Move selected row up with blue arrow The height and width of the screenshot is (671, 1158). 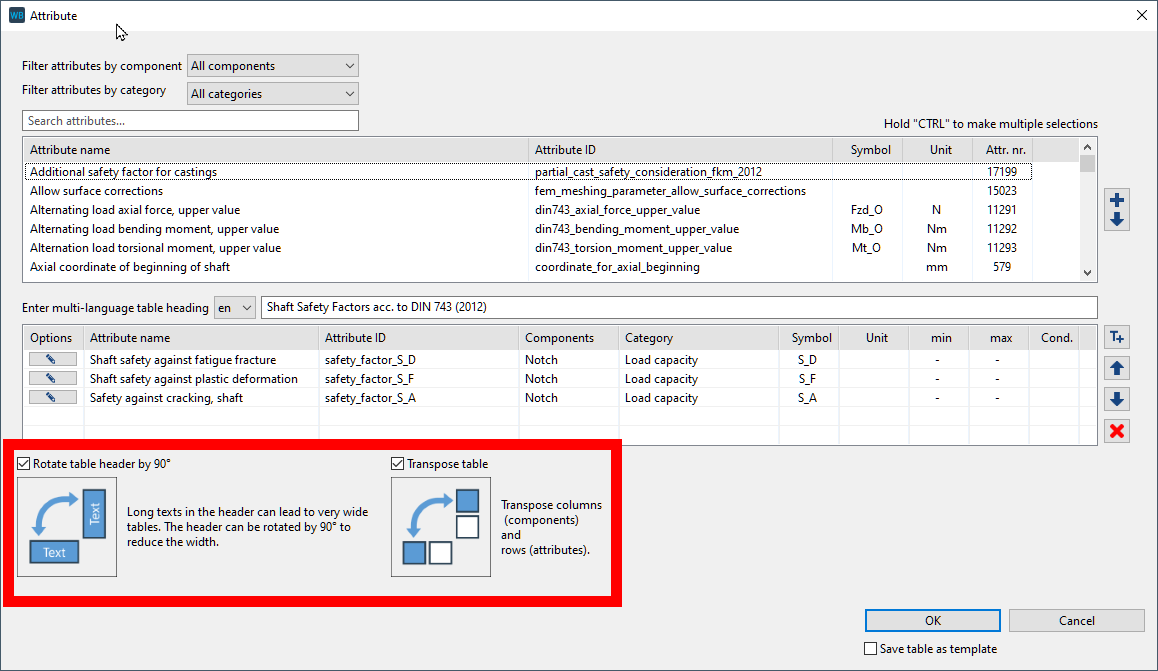pyautogui.click(x=1117, y=369)
